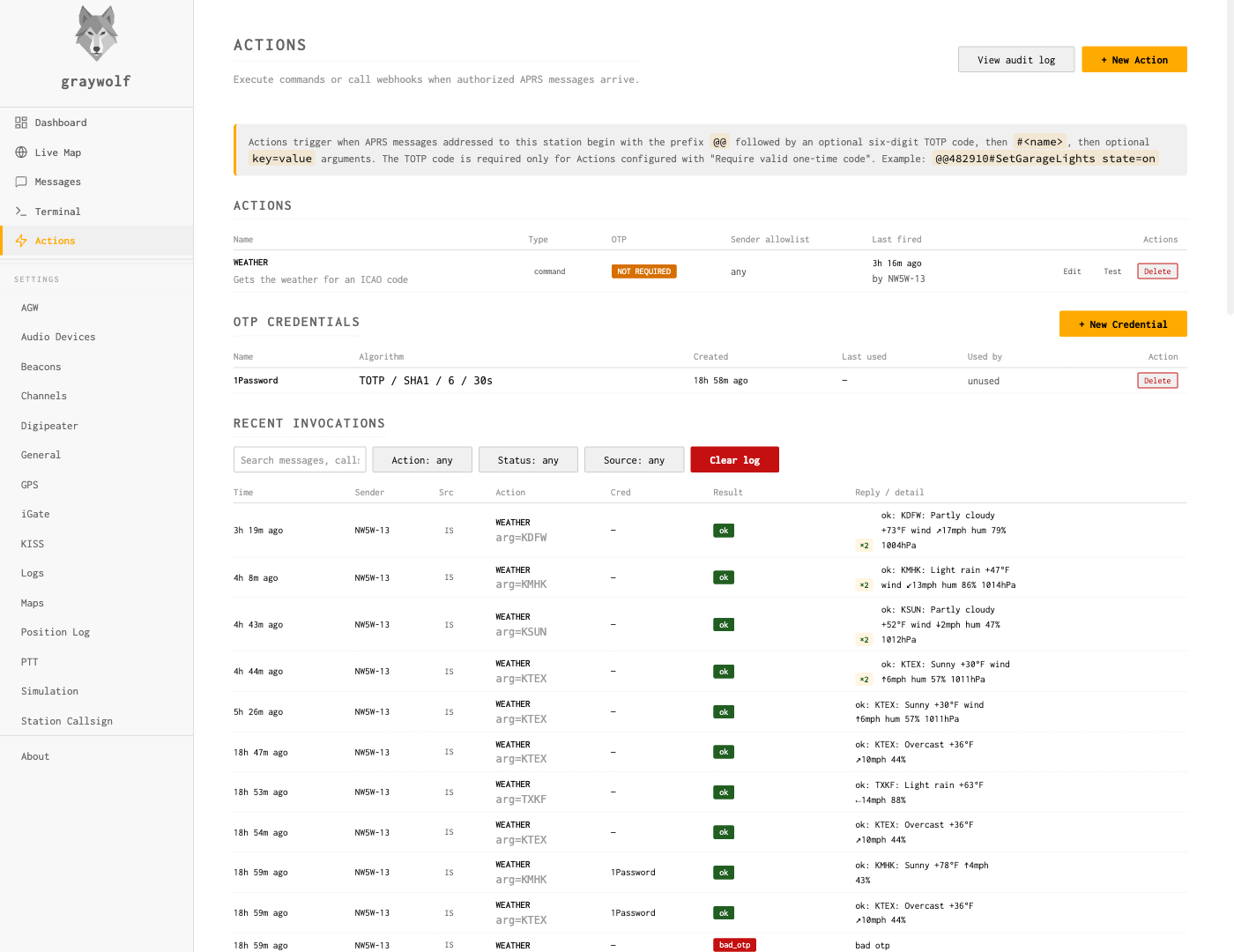Click the @@482910#SetGarageLights example code
Image resolution: width=1234 pixels, height=952 pixels.
click(x=1045, y=159)
